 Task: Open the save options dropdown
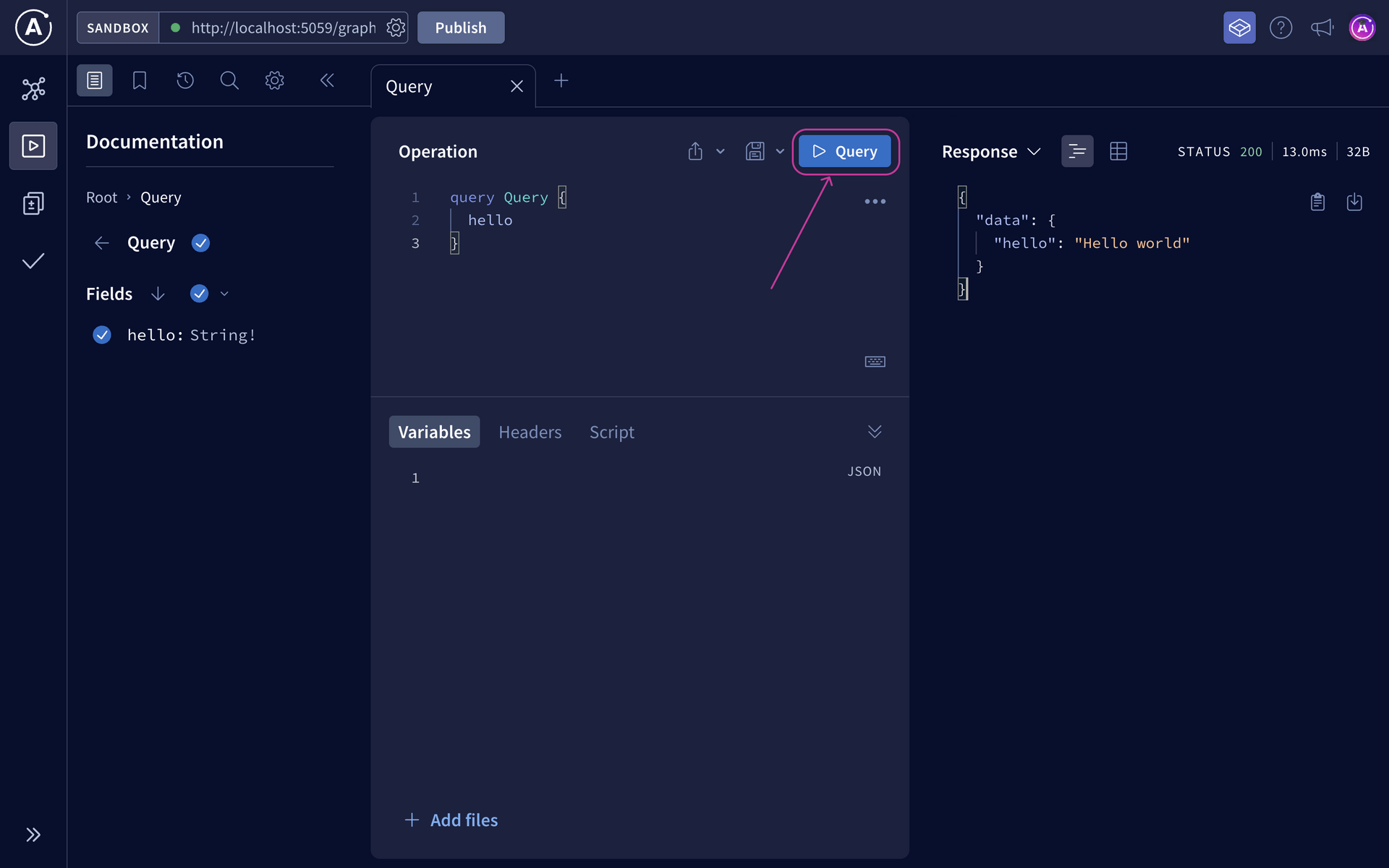[779, 151]
